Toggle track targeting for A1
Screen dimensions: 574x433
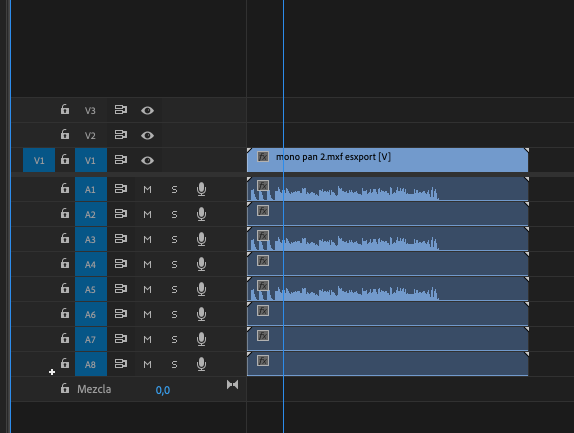pos(91,189)
